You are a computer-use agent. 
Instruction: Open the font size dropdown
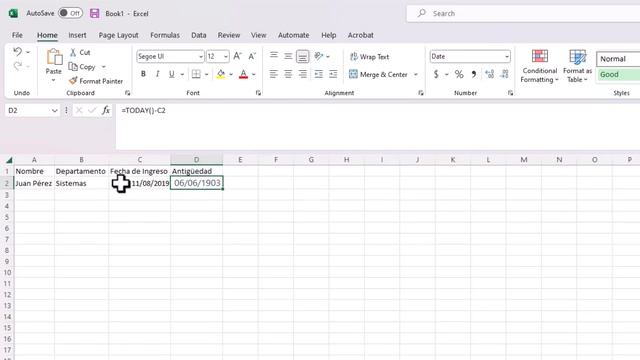[x=226, y=56]
